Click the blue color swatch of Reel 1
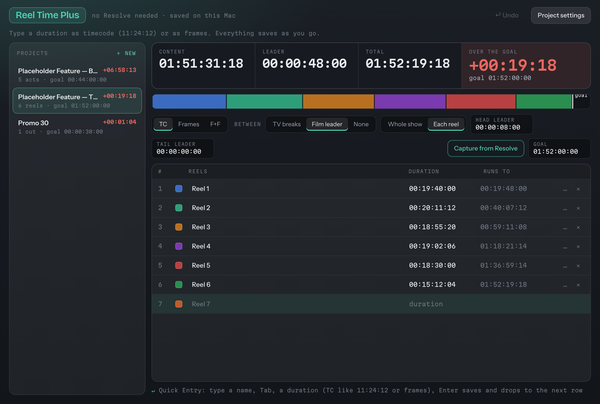 (x=179, y=189)
